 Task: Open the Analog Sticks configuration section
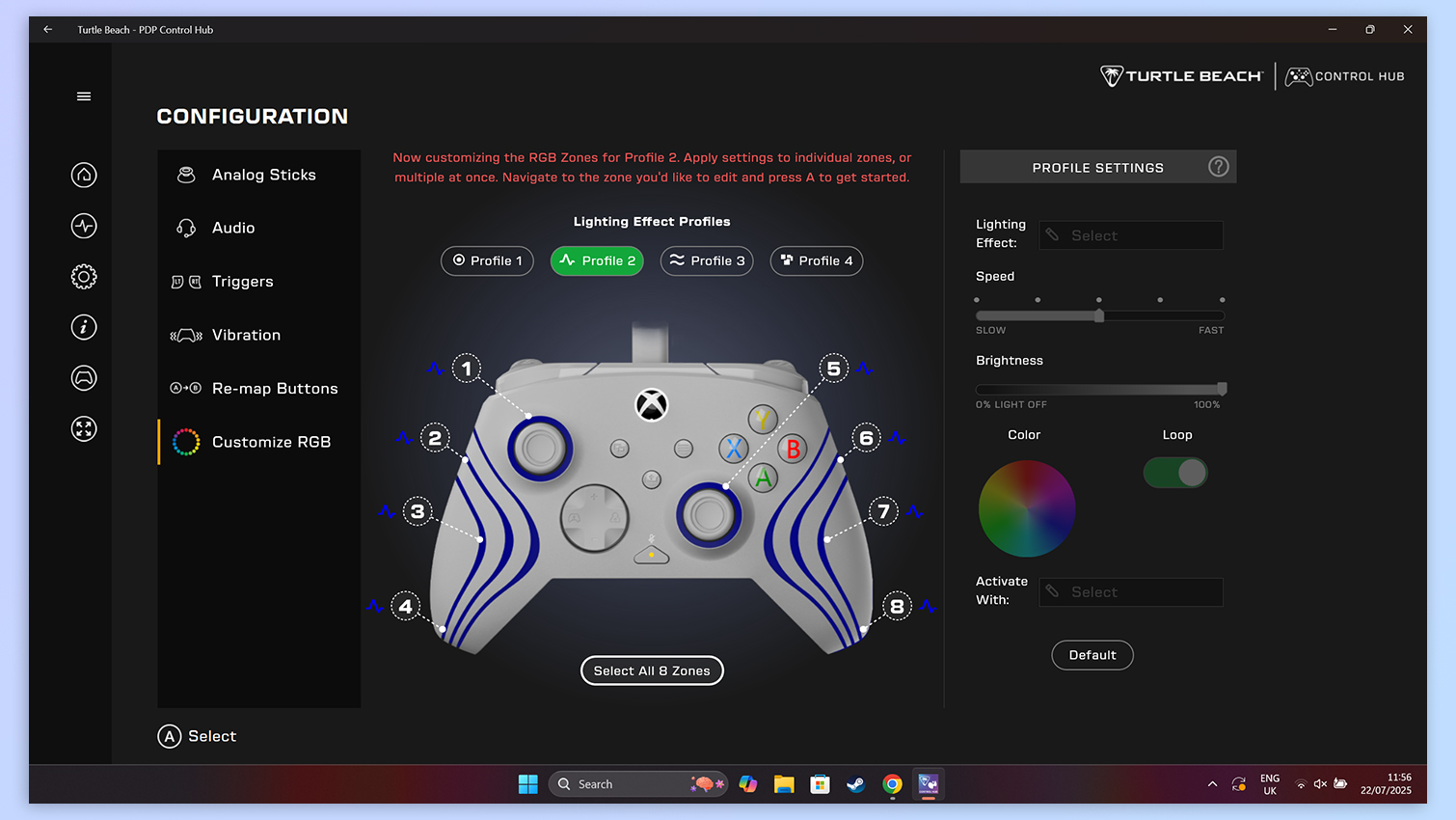pos(263,175)
